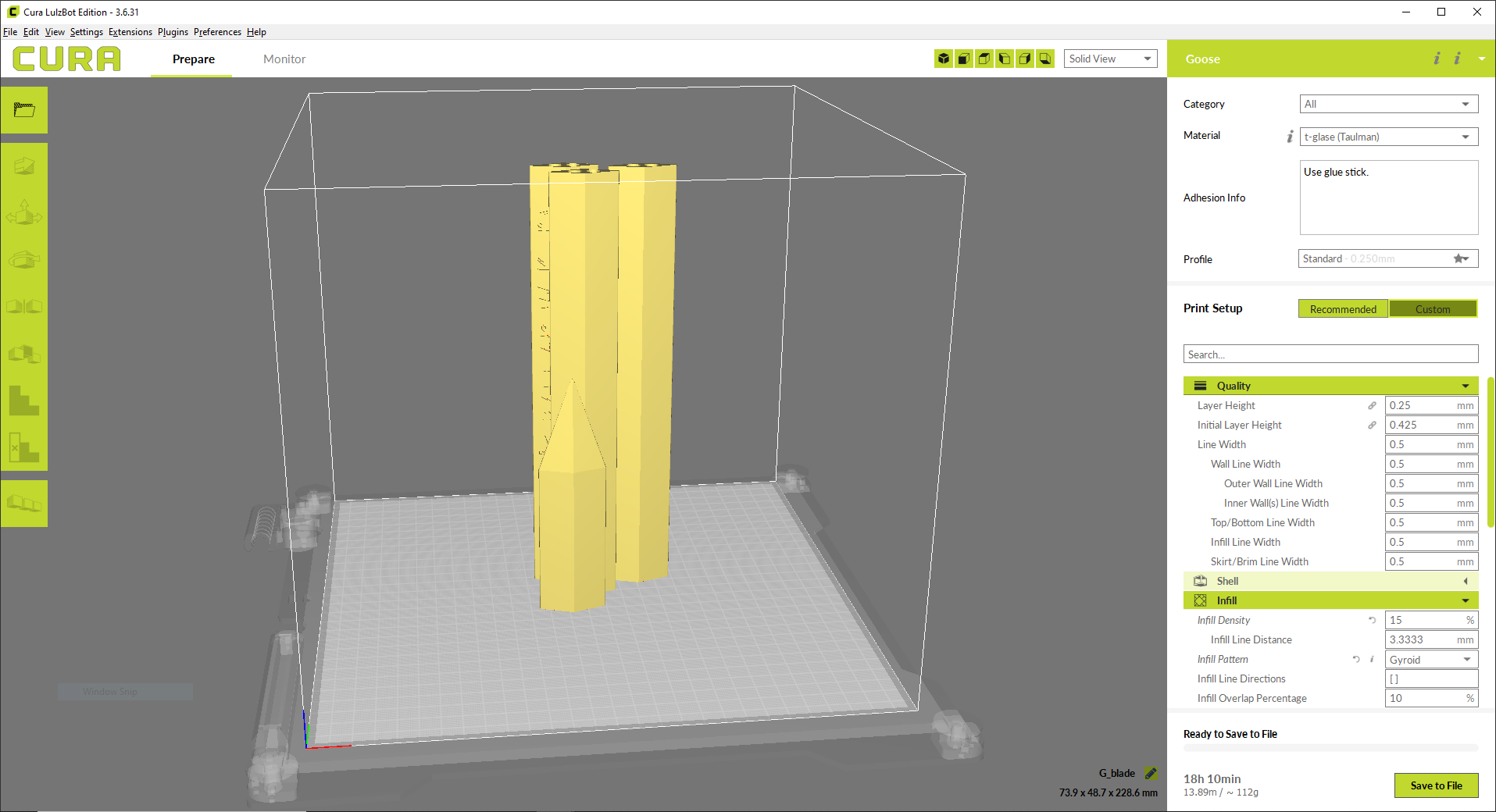
Task: Select the solid staircase tool icon
Action: (24, 401)
